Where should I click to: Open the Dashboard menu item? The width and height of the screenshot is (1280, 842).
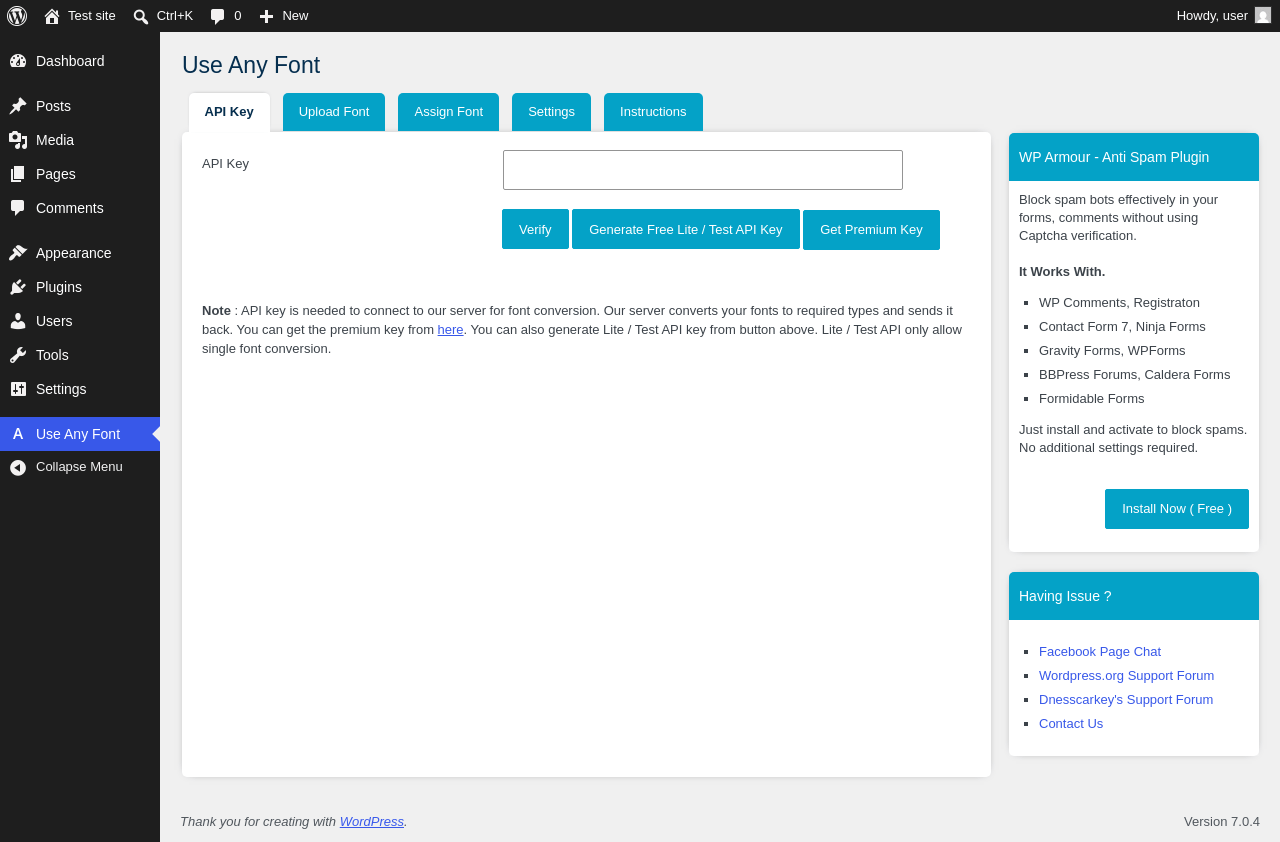(80, 61)
